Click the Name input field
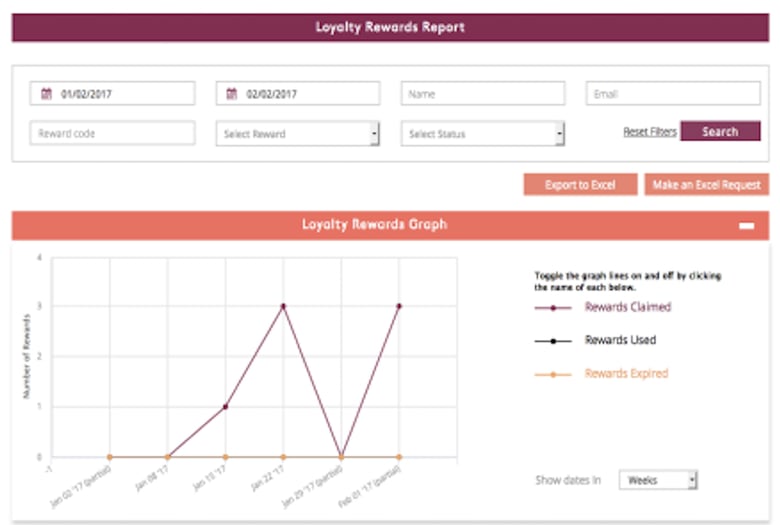This screenshot has width=780, height=525. [x=483, y=94]
